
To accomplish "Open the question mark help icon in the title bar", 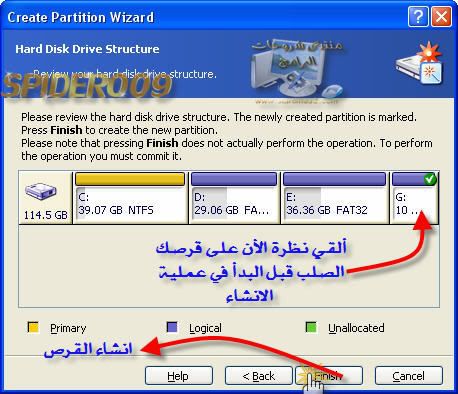I will coord(418,16).
